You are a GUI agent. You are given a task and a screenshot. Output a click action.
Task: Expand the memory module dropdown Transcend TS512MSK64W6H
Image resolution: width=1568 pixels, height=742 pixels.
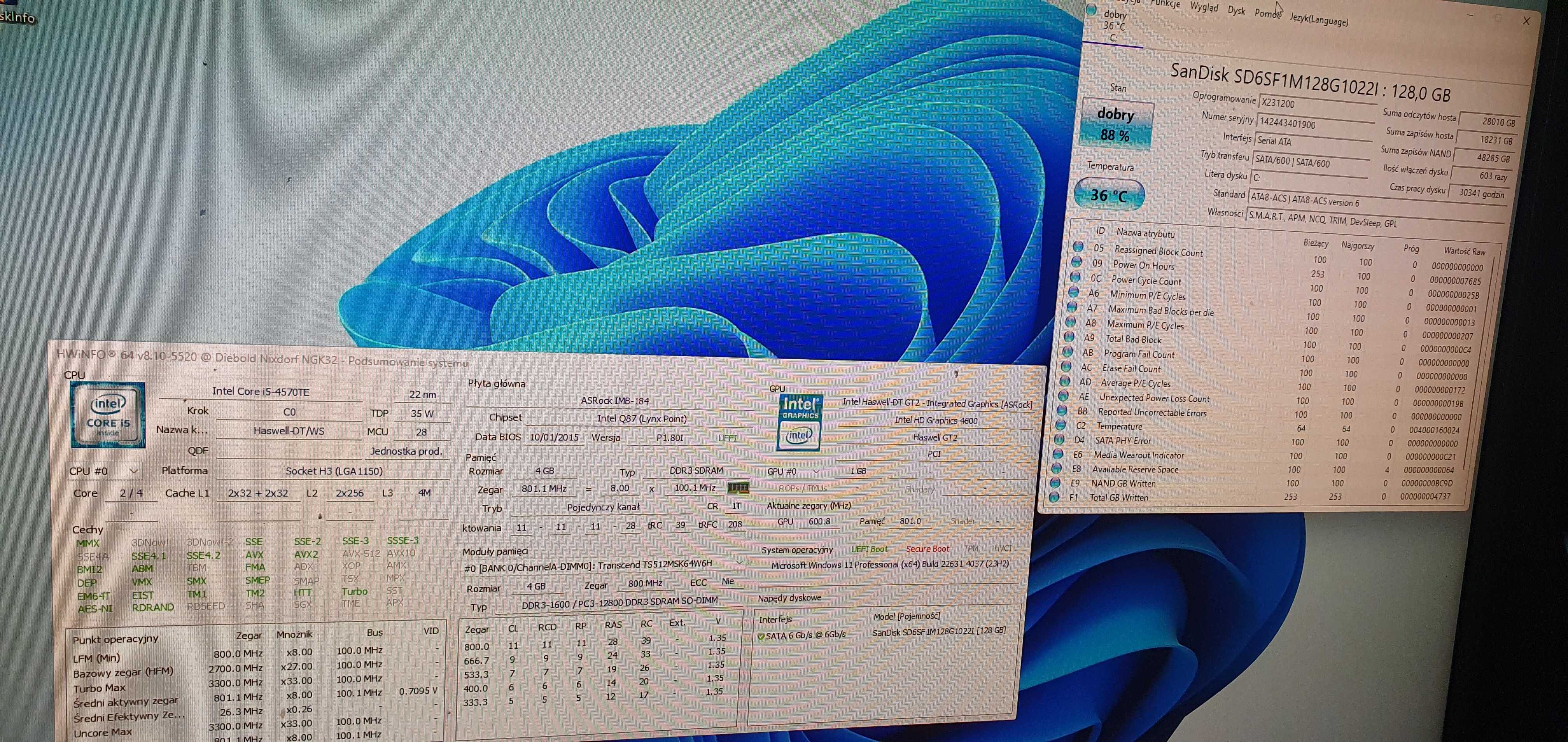click(603, 566)
